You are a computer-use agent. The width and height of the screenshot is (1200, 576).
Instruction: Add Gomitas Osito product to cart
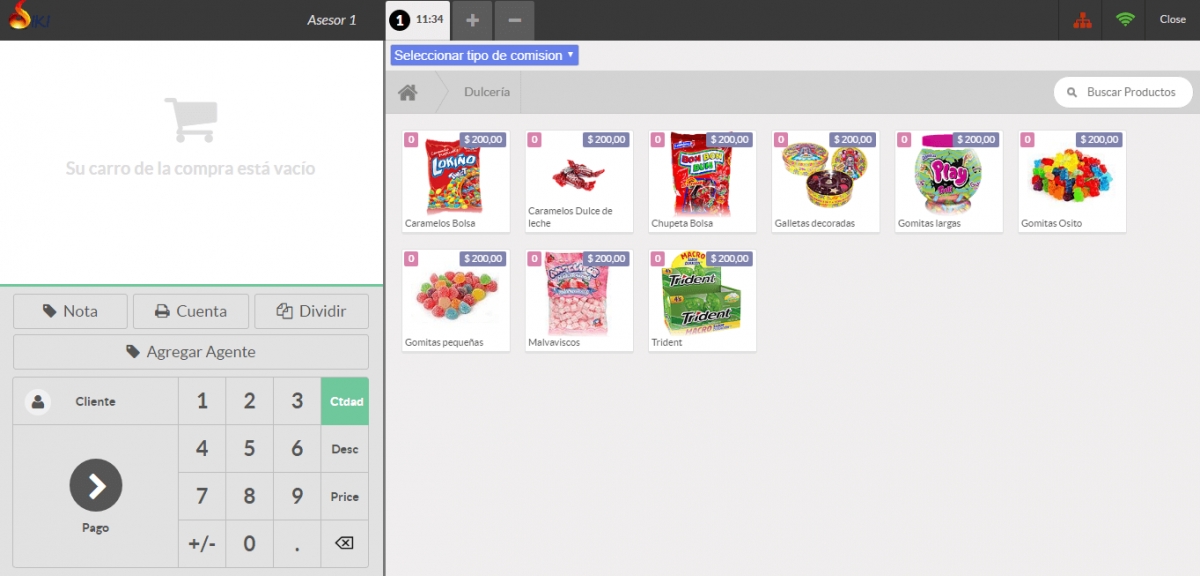coord(1072,181)
